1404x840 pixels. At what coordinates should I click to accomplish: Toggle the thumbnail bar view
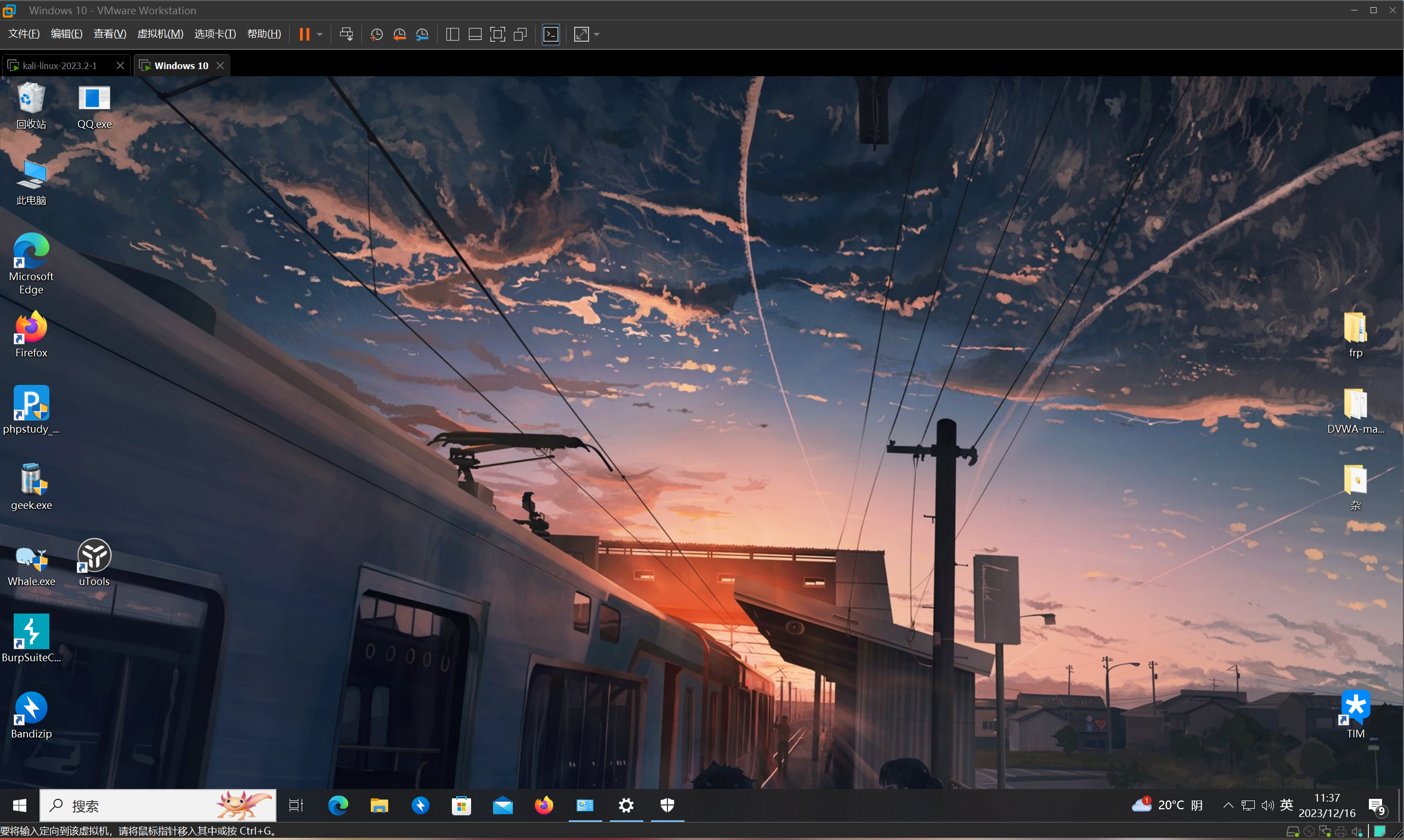coord(475,35)
